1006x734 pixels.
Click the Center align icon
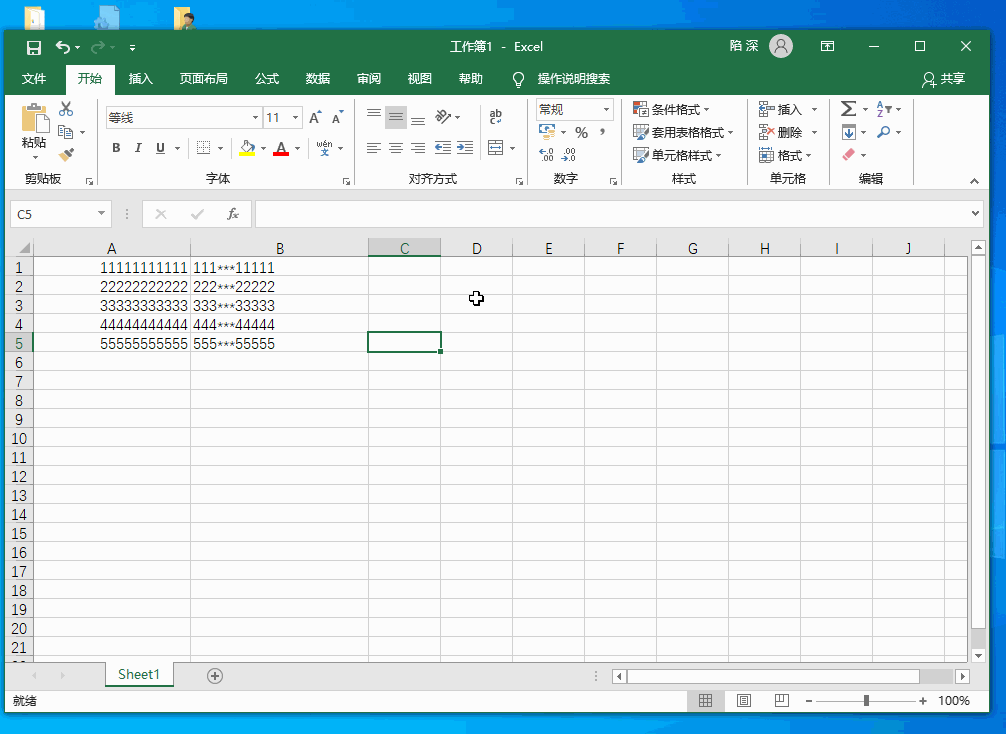396,148
